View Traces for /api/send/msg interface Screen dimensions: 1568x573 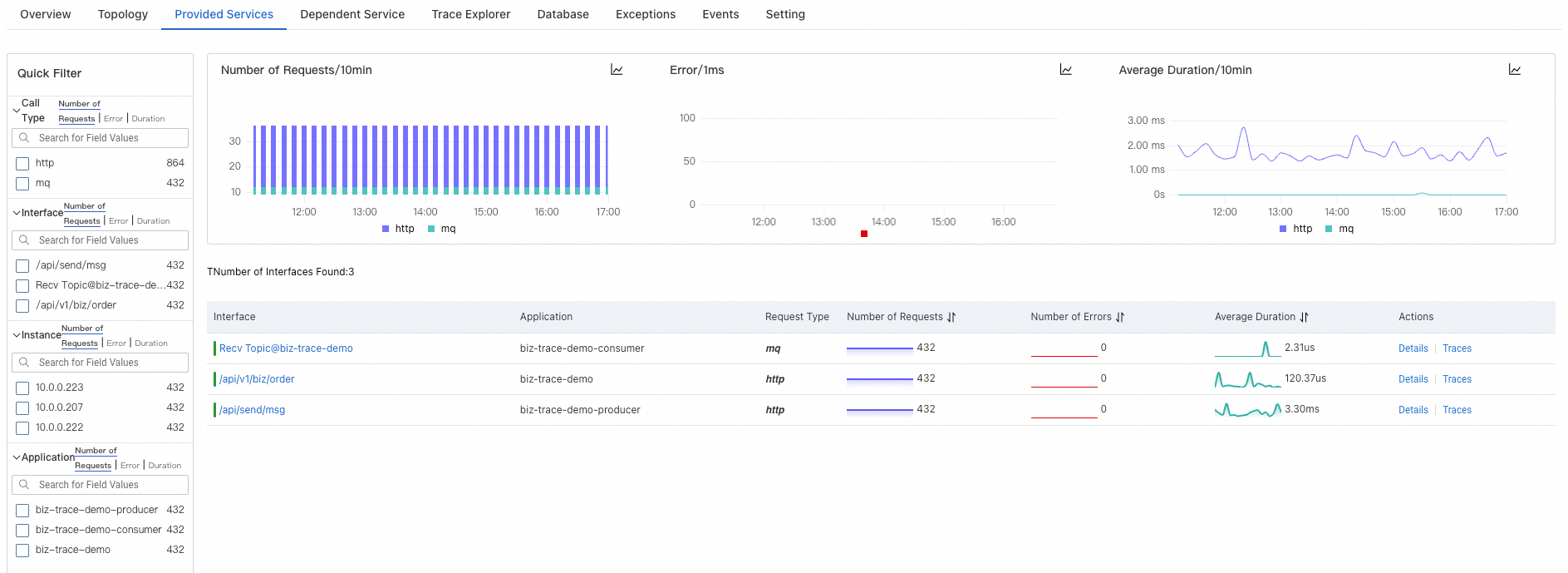(1457, 410)
